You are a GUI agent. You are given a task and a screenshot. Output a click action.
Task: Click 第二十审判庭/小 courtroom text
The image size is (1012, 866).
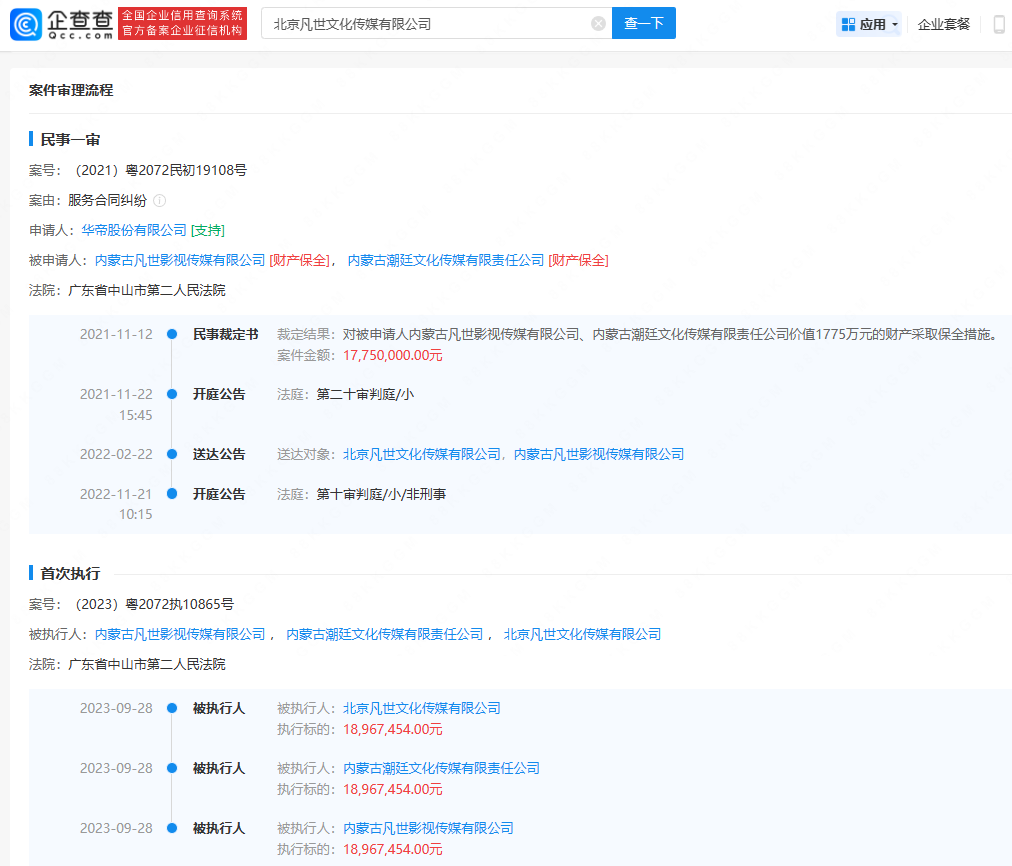[x=365, y=394]
